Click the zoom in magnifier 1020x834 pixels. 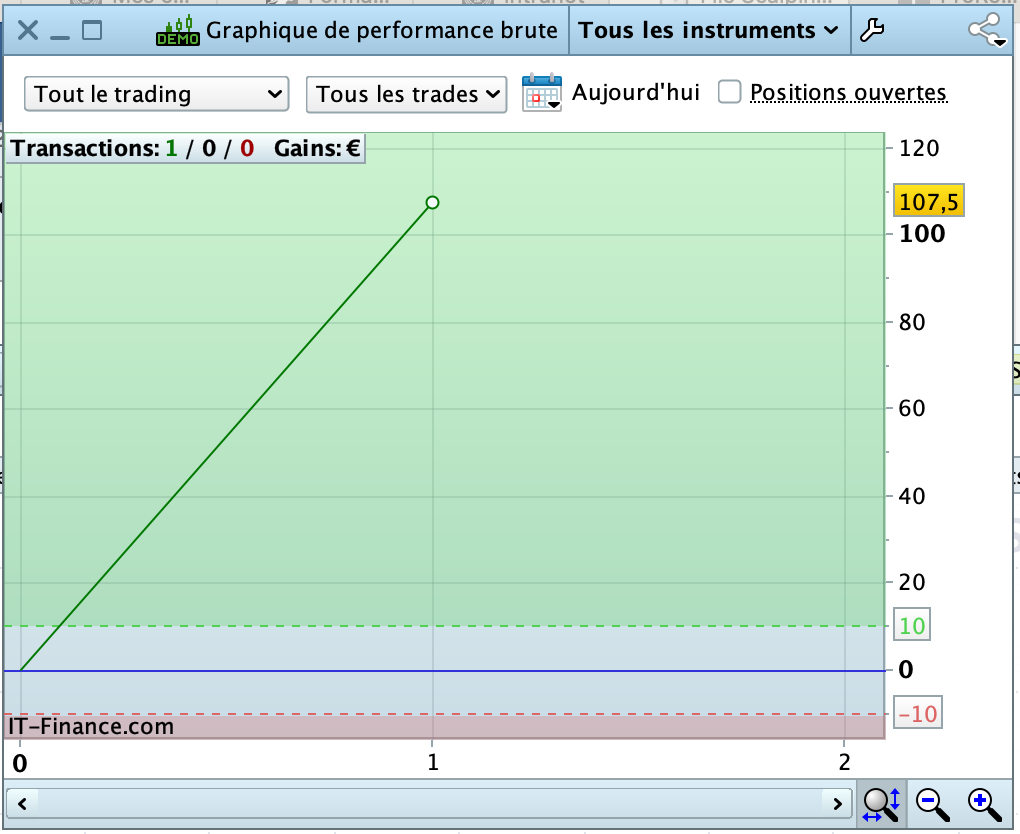[x=984, y=804]
